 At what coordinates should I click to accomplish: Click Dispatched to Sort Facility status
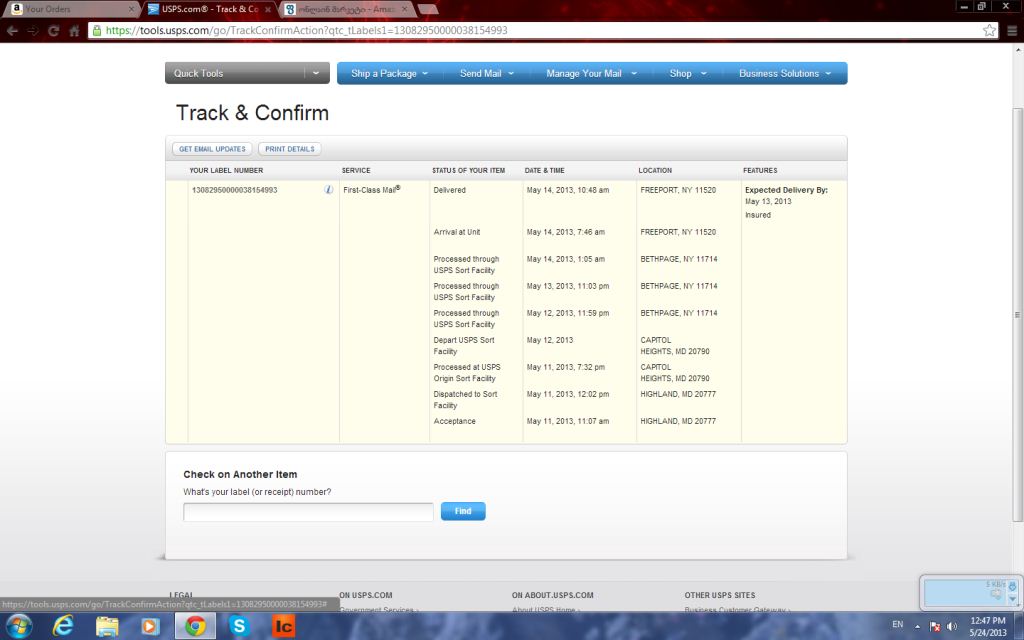tap(465, 400)
